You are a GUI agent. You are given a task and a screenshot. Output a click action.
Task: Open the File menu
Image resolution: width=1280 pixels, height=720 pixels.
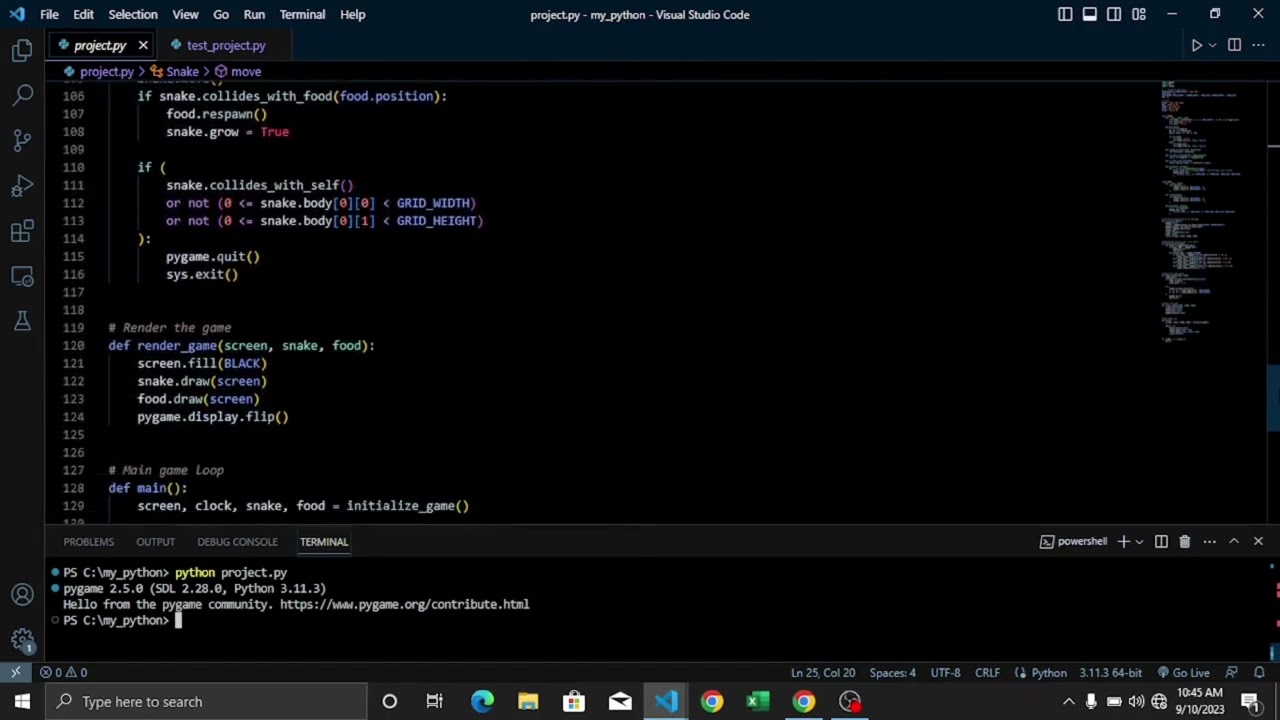49,14
